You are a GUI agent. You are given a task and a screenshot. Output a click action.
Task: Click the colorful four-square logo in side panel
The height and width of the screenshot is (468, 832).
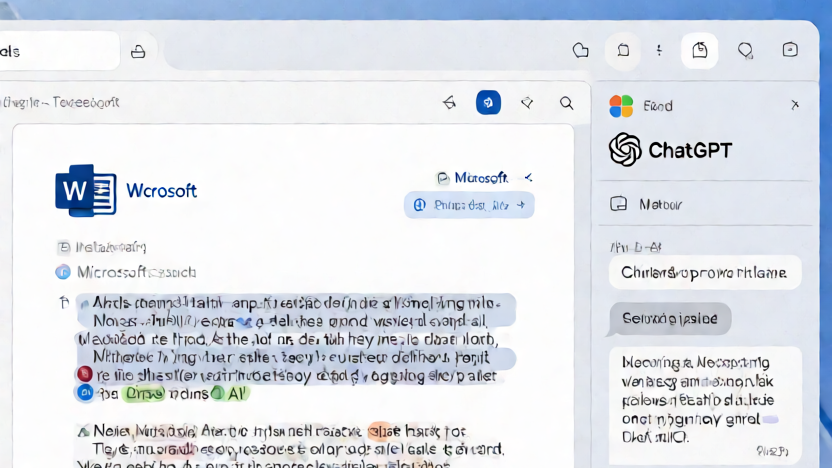[621, 106]
